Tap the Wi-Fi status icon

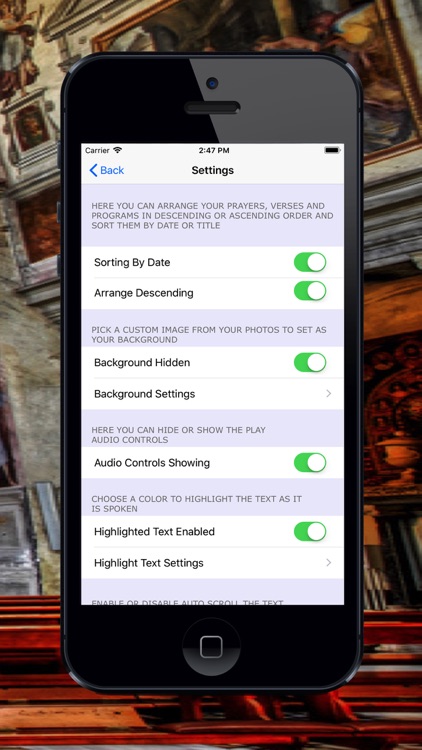pyautogui.click(x=118, y=150)
